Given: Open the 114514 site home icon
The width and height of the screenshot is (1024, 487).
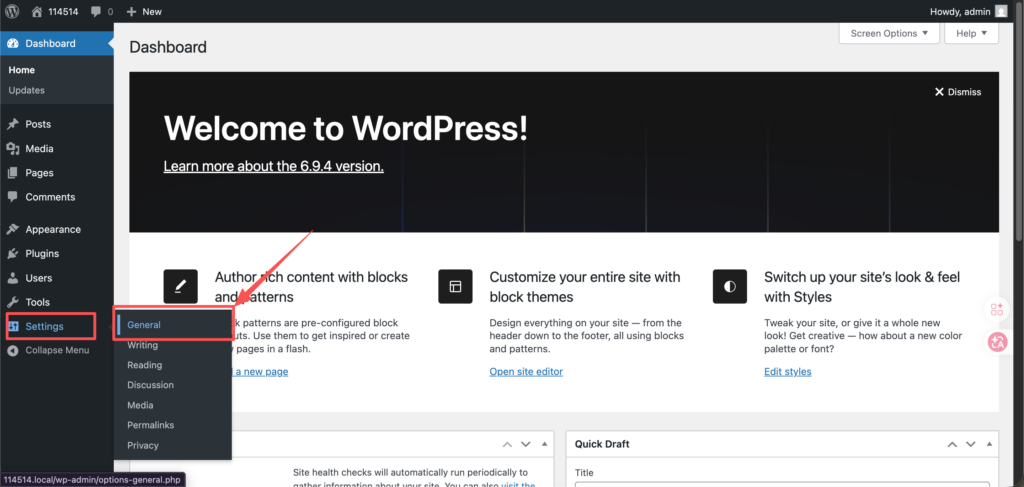Looking at the screenshot, I should point(37,11).
